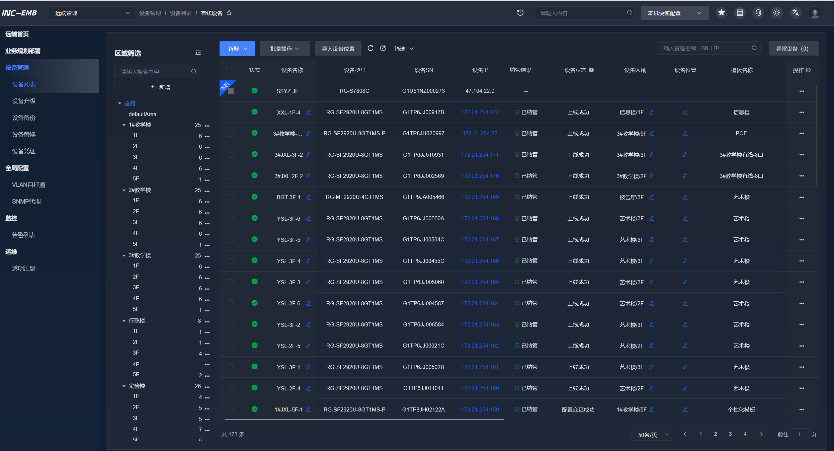
Task: Click the favorite star icon after the breadcrumb
Action: tap(229, 13)
